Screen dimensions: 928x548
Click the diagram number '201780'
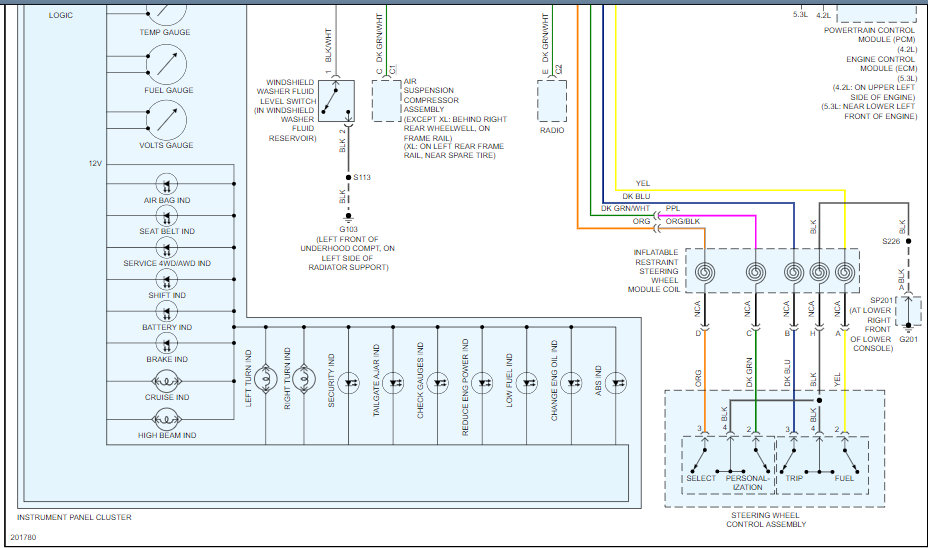(24, 537)
